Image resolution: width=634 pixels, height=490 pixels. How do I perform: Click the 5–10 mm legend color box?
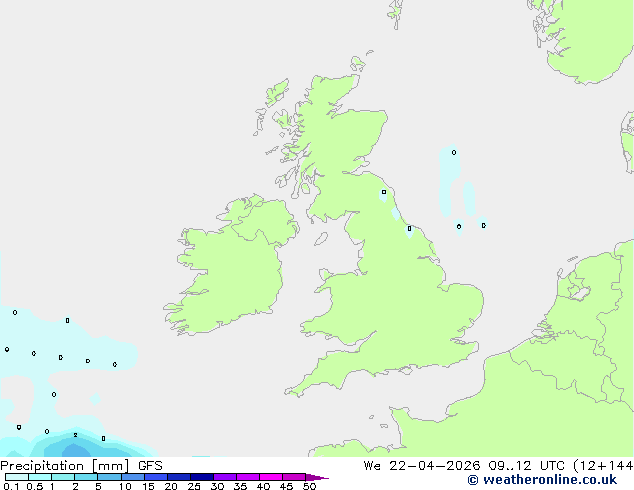(109, 477)
